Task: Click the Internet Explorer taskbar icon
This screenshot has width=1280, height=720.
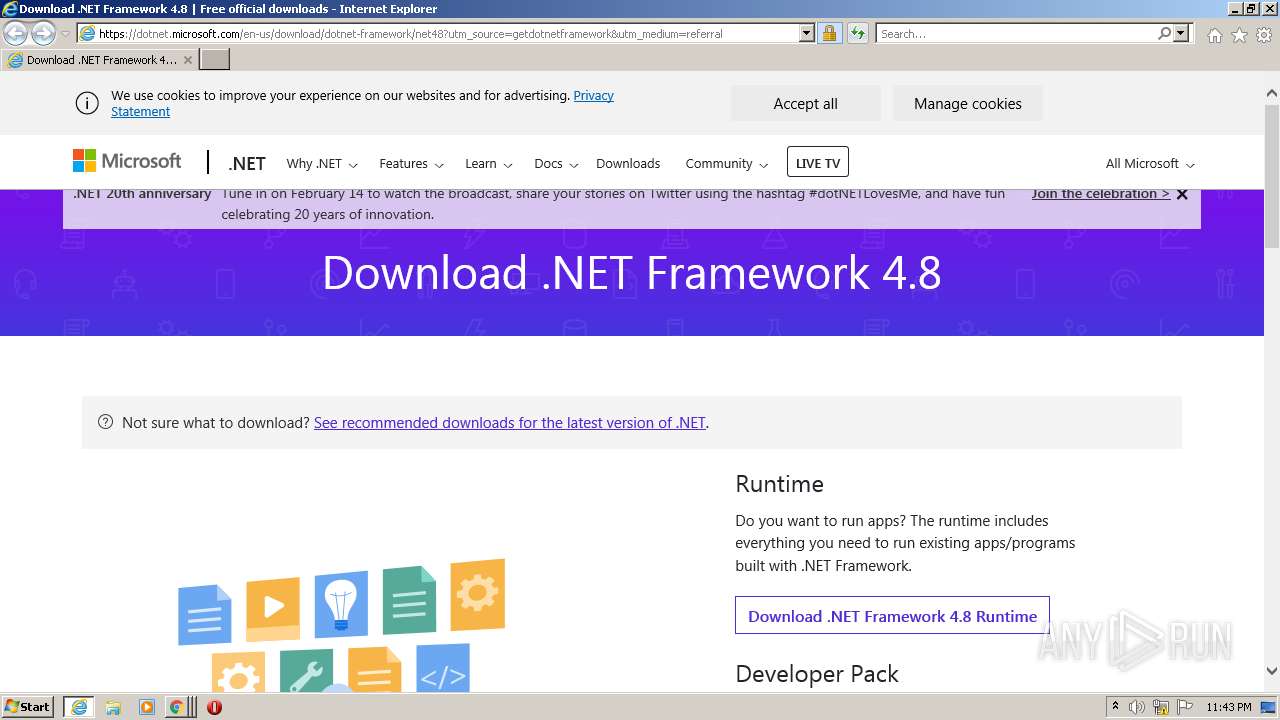Action: point(78,707)
